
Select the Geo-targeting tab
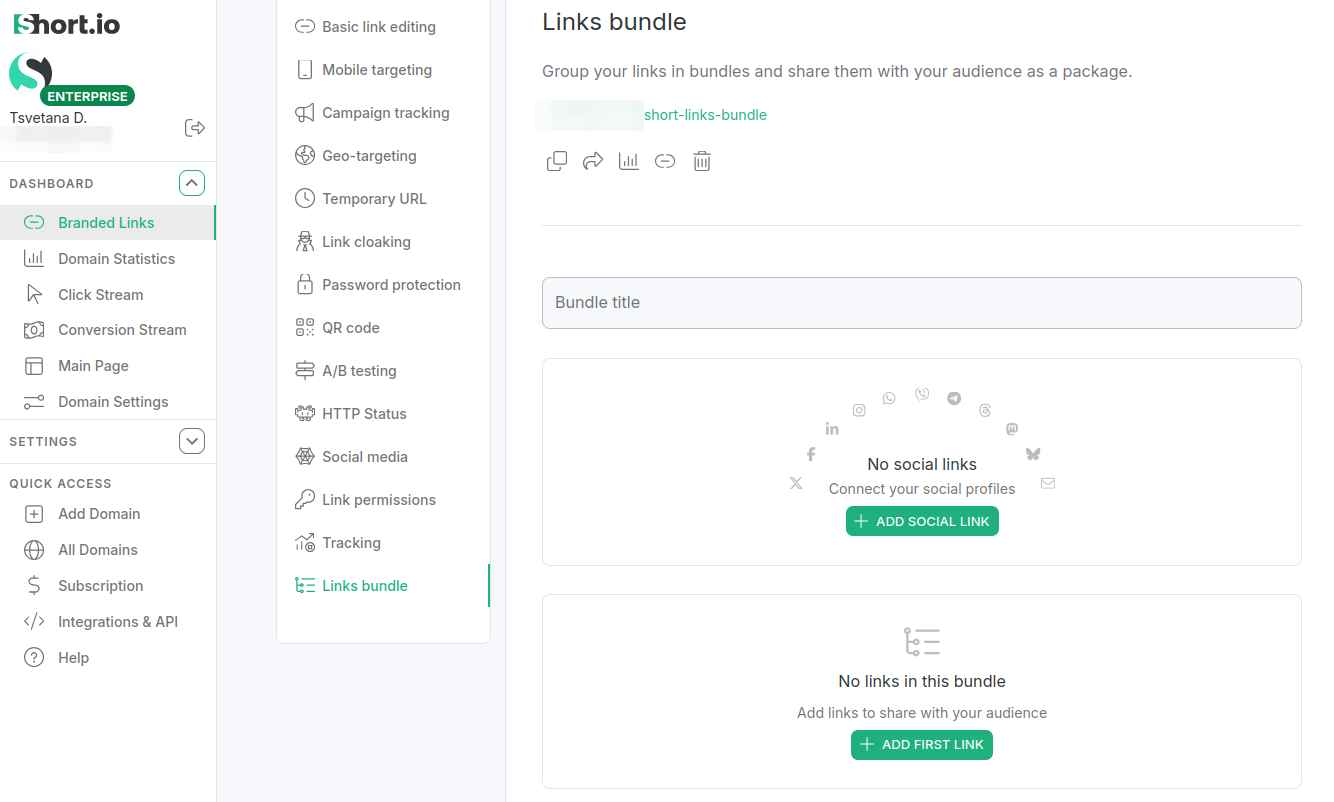coord(368,156)
